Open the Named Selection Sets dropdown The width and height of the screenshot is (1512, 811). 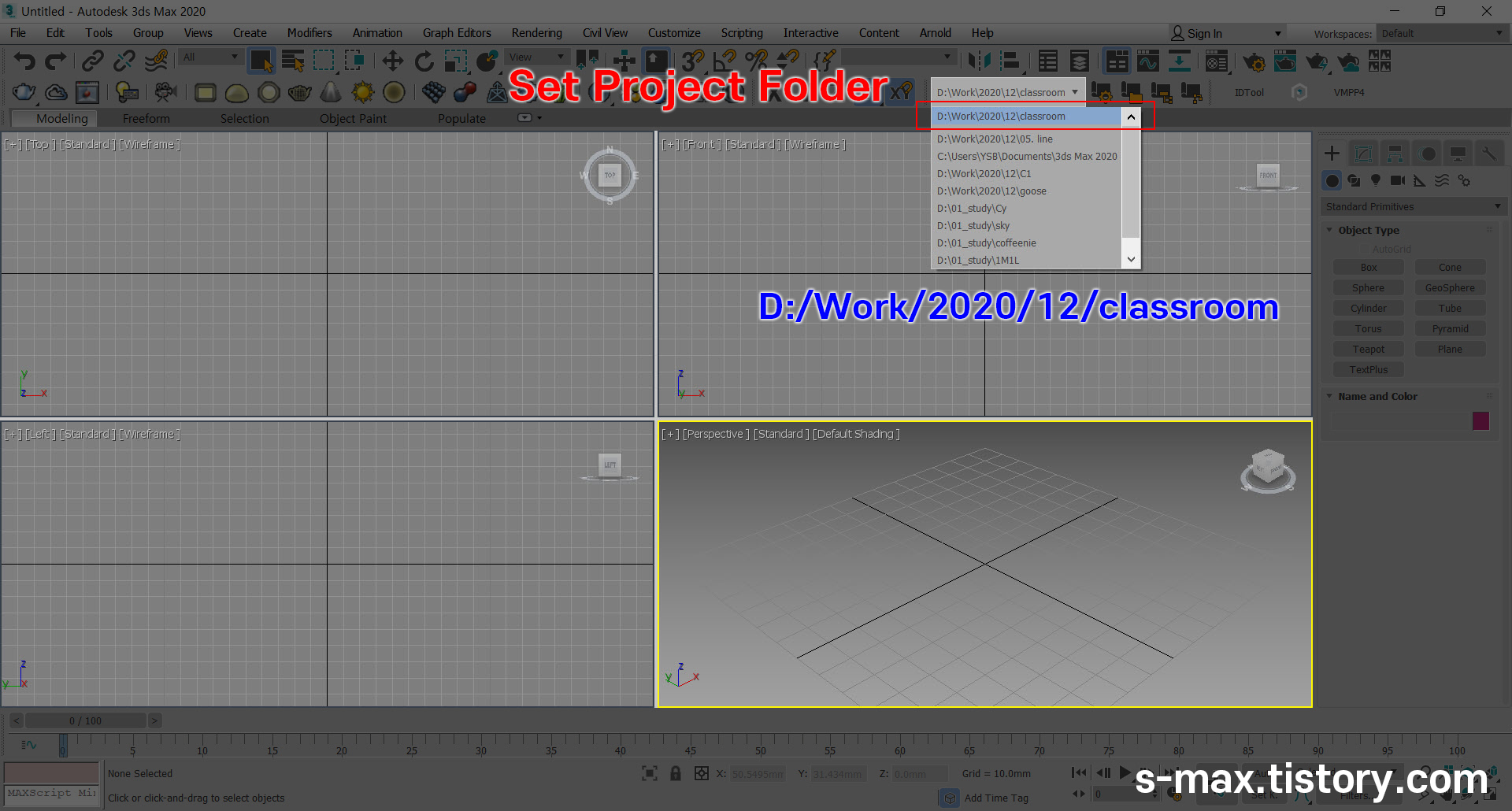[899, 57]
